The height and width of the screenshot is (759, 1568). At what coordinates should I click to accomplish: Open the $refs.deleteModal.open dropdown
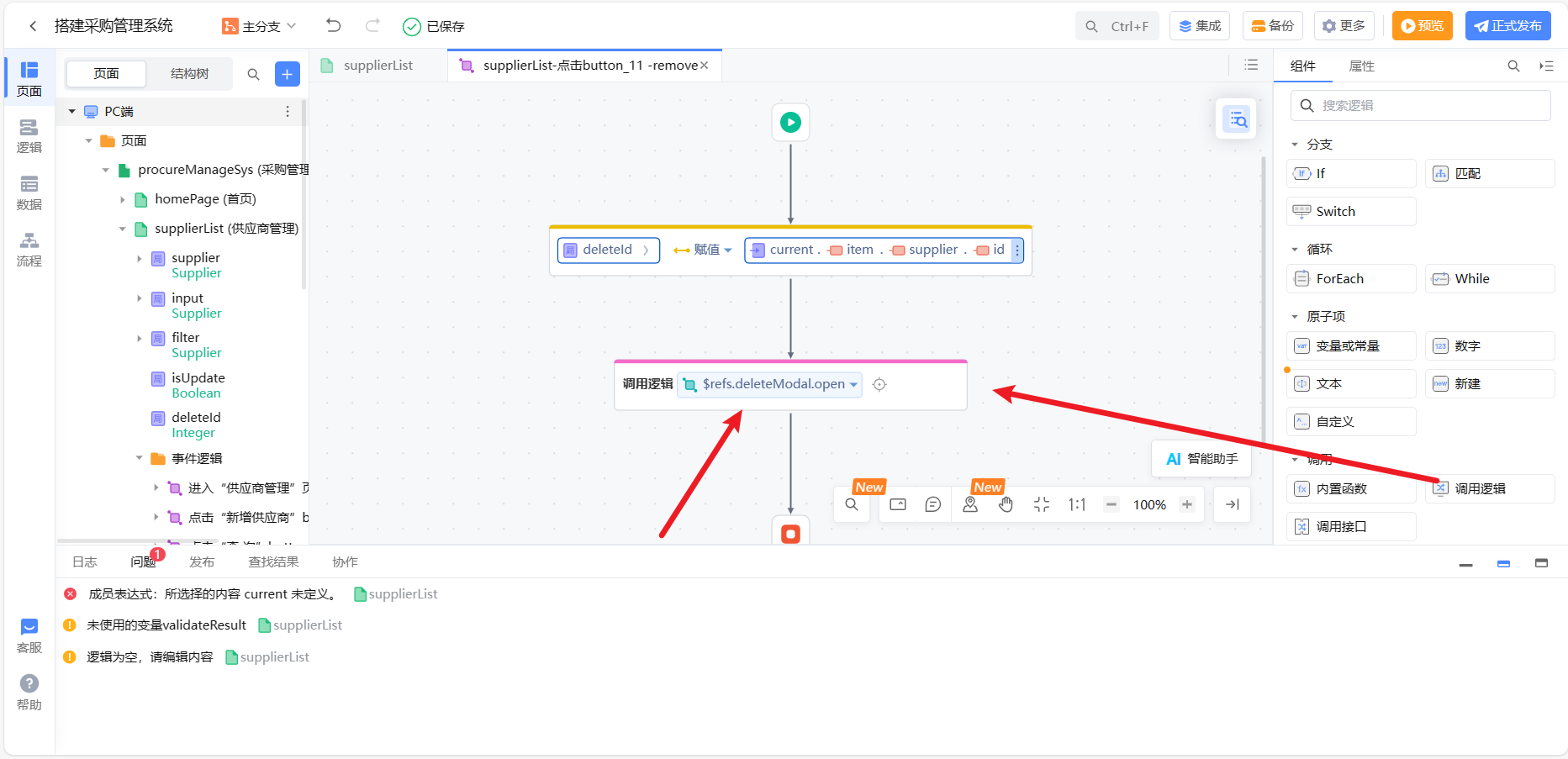click(770, 384)
